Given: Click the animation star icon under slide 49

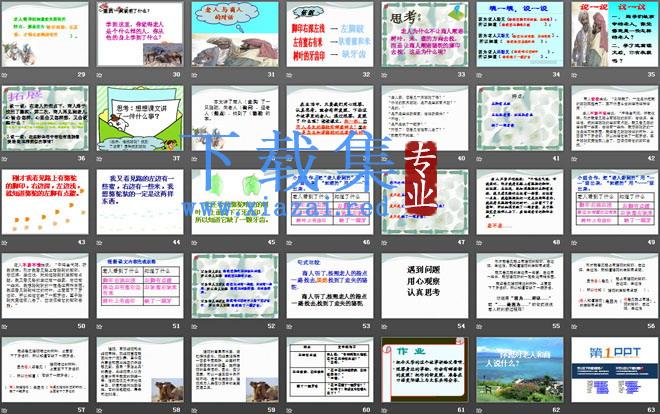Looking at the screenshot, I should point(574,242).
